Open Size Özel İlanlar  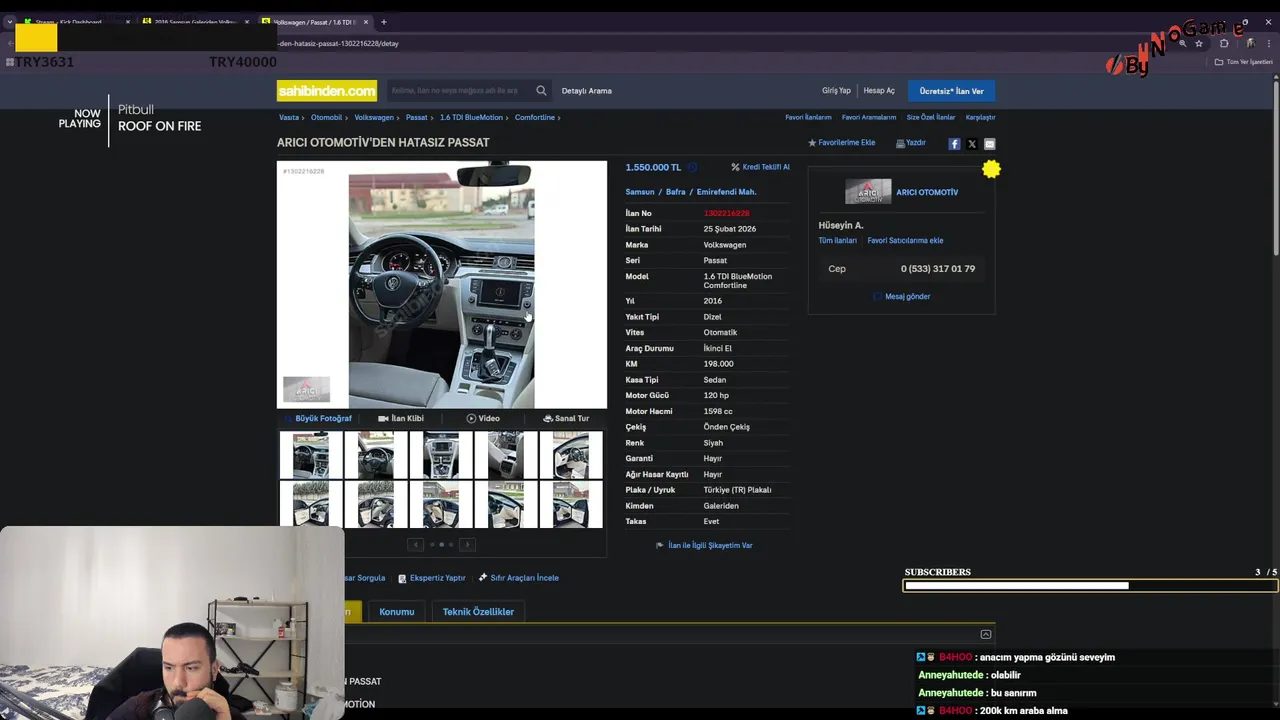tap(931, 117)
